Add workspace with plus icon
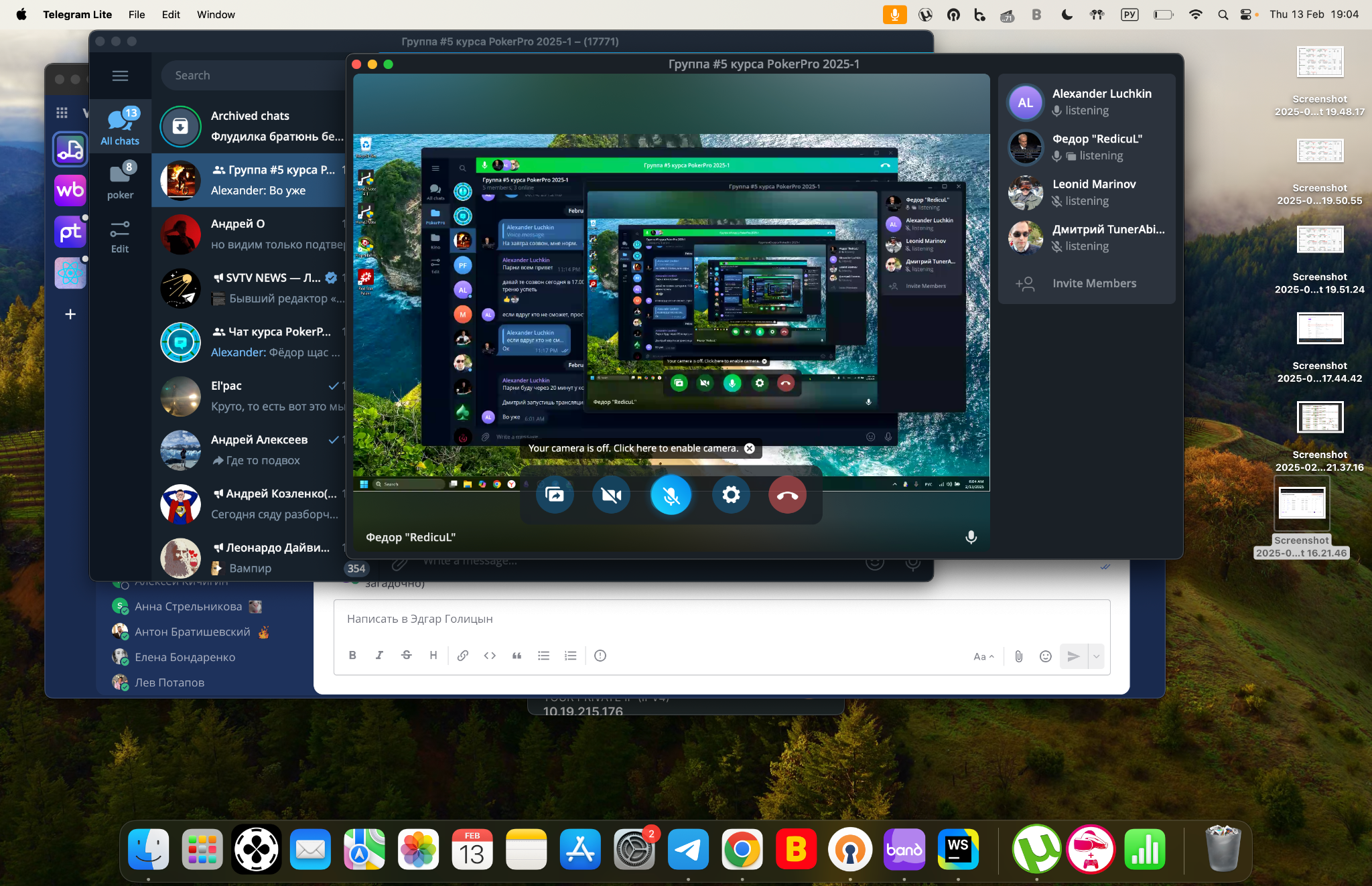1372x886 pixels. point(70,314)
